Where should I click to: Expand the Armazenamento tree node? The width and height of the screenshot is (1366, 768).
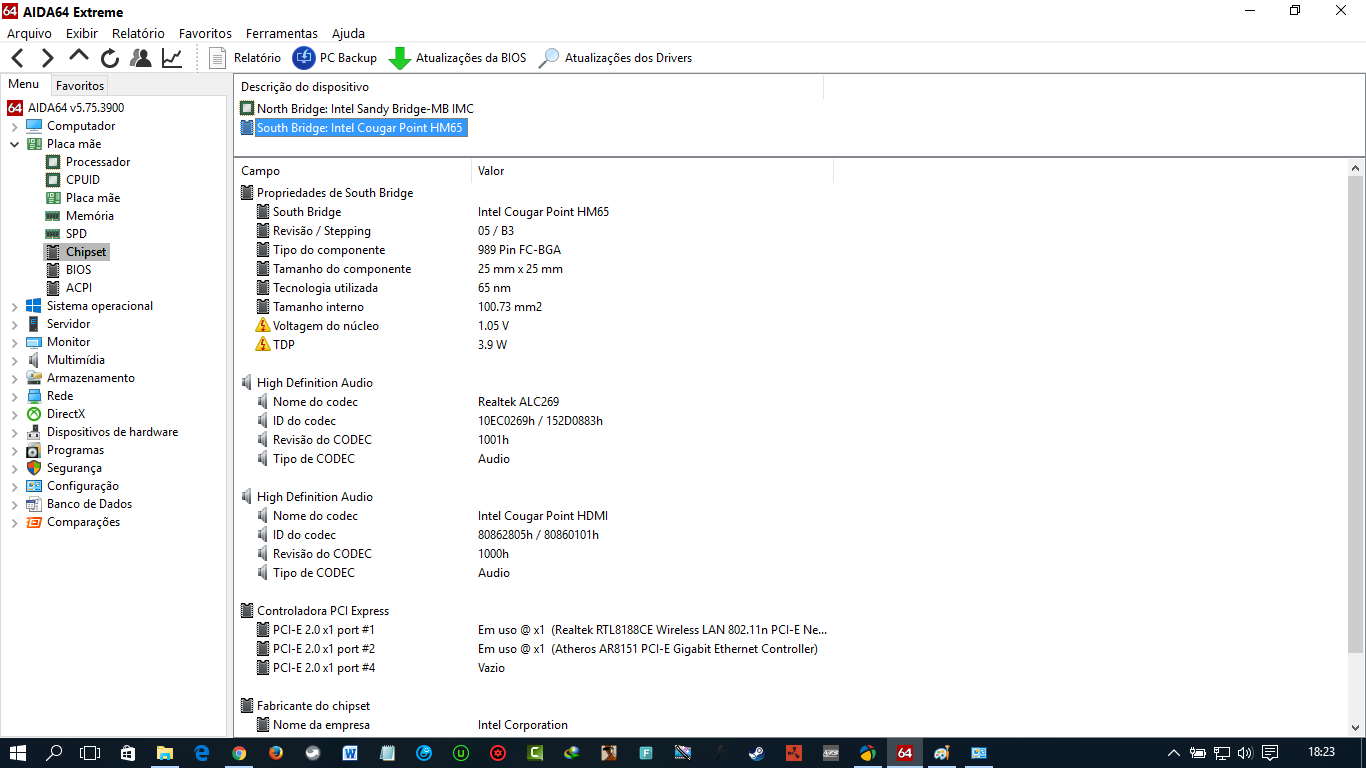[x=15, y=378]
